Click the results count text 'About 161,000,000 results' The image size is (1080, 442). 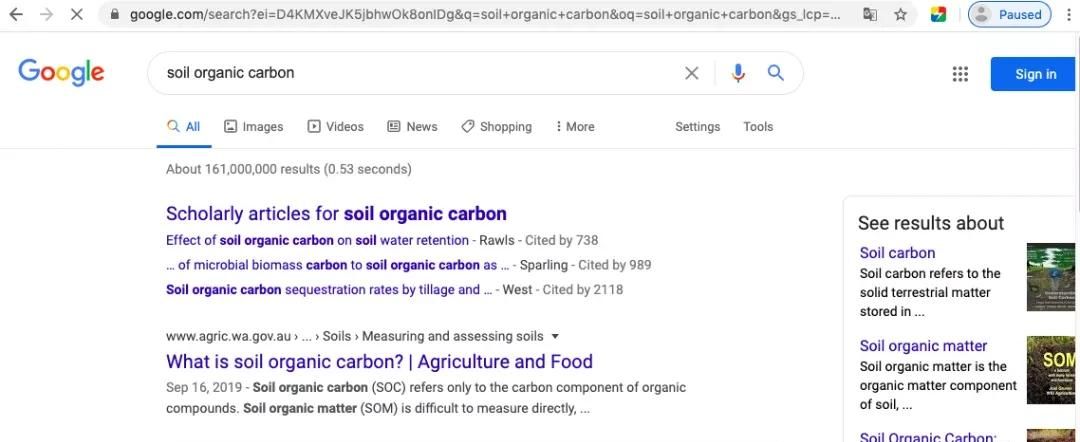(x=243, y=169)
